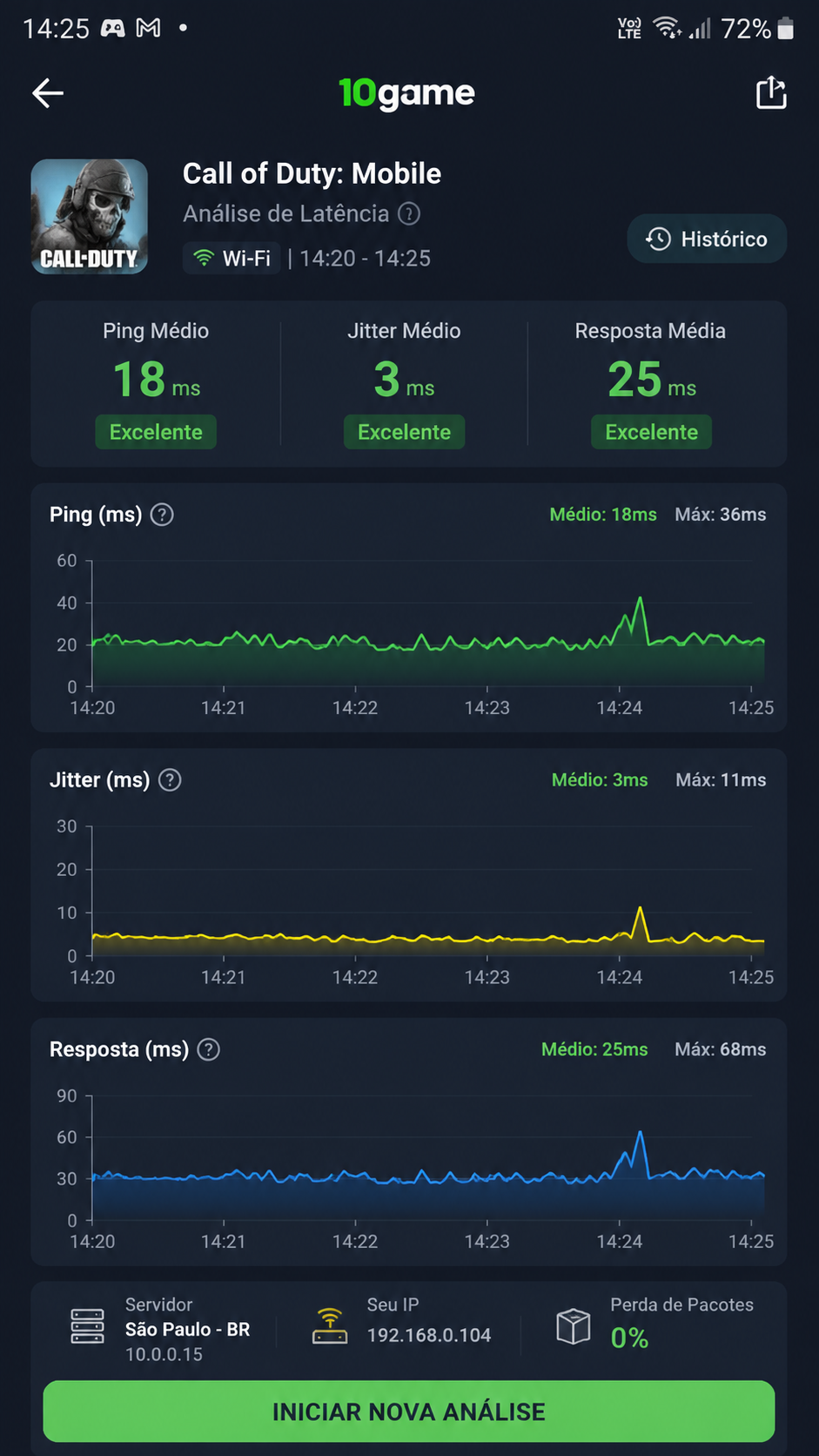Tap the package box icon
The width and height of the screenshot is (819, 1456).
coord(574,1327)
